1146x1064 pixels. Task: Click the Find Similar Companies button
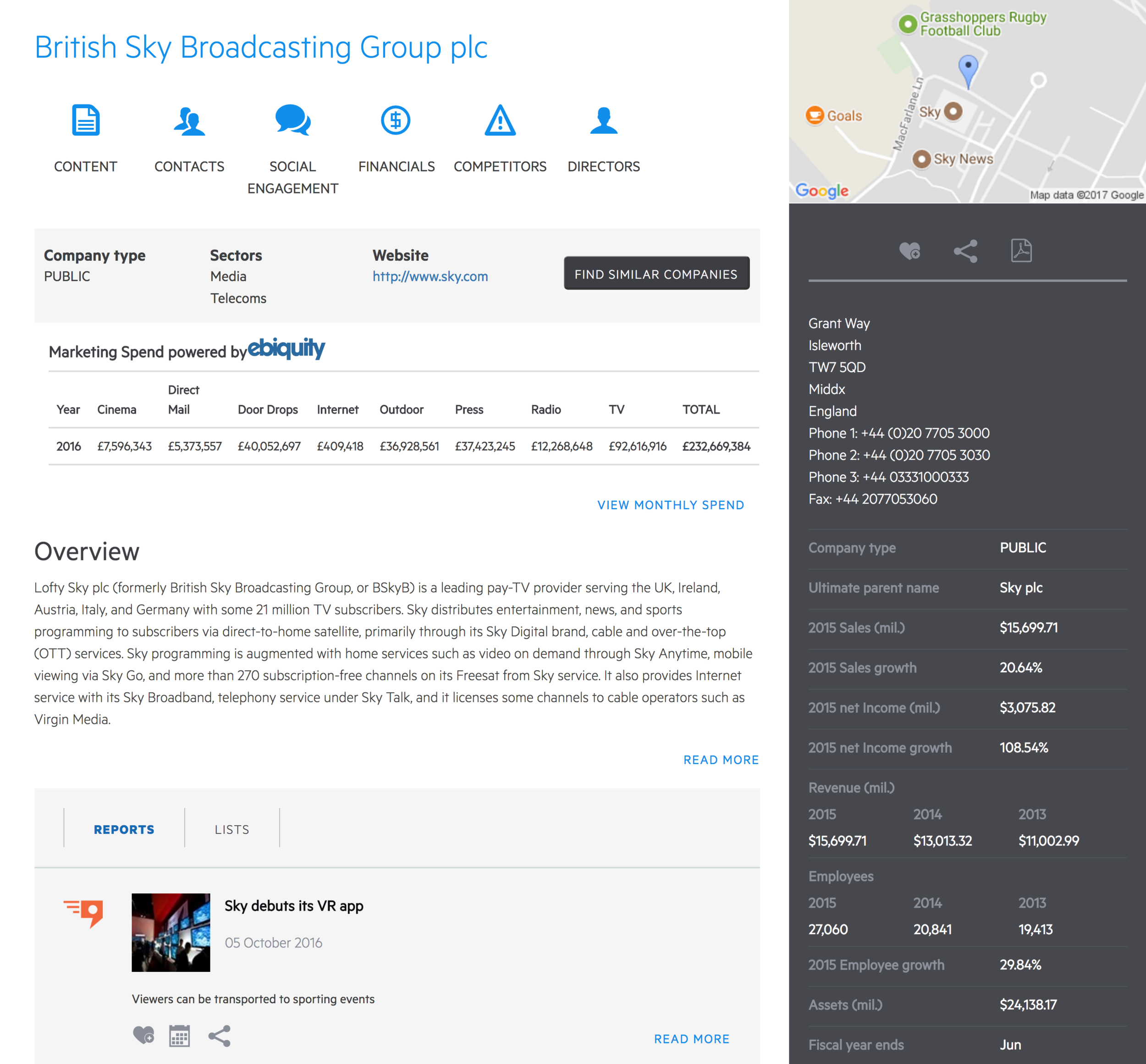pos(656,274)
